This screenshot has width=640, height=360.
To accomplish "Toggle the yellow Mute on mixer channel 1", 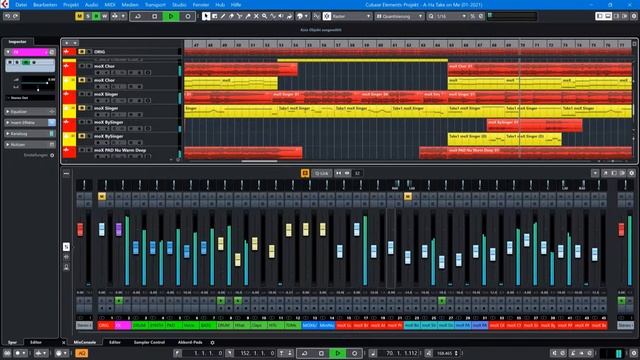I will pyautogui.click(x=102, y=197).
